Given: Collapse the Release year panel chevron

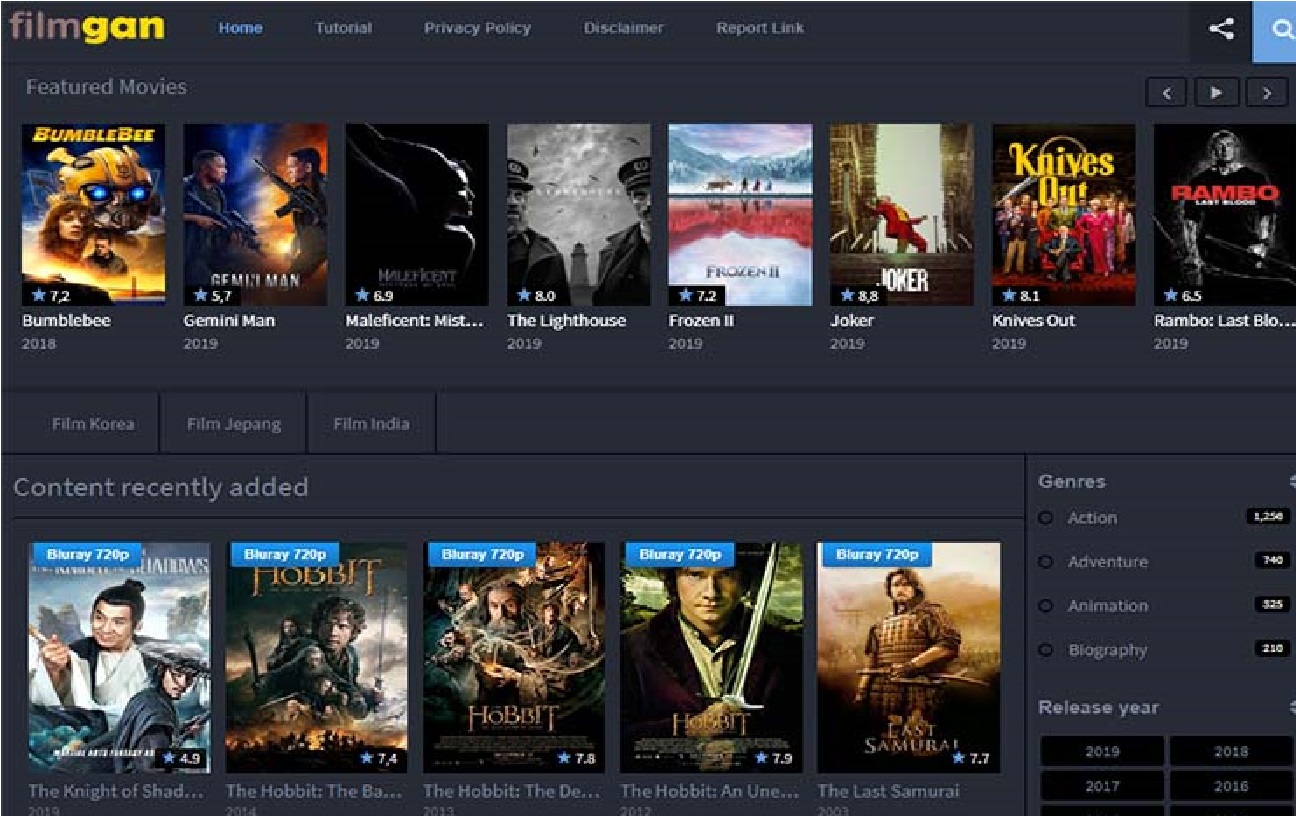Looking at the screenshot, I should click(x=1291, y=707).
